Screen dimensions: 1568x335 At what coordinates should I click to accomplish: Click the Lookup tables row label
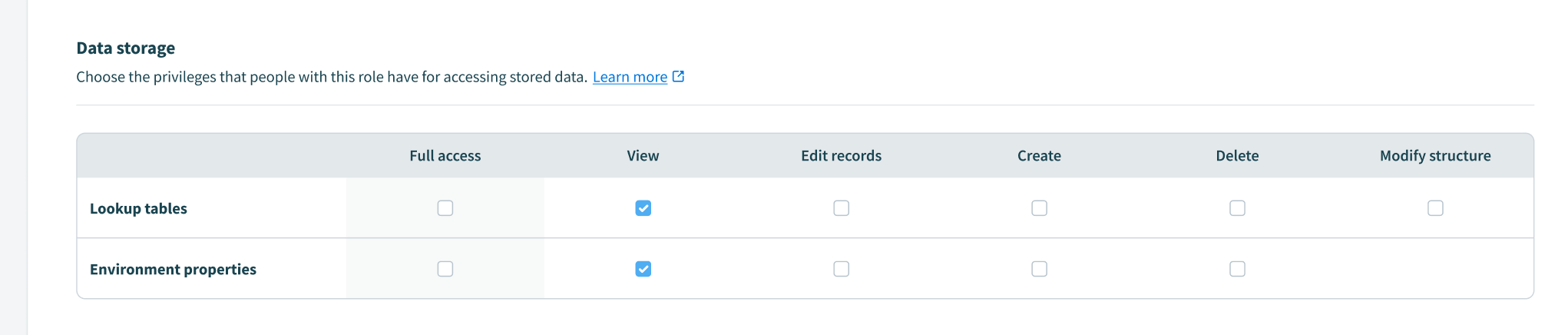coord(138,209)
